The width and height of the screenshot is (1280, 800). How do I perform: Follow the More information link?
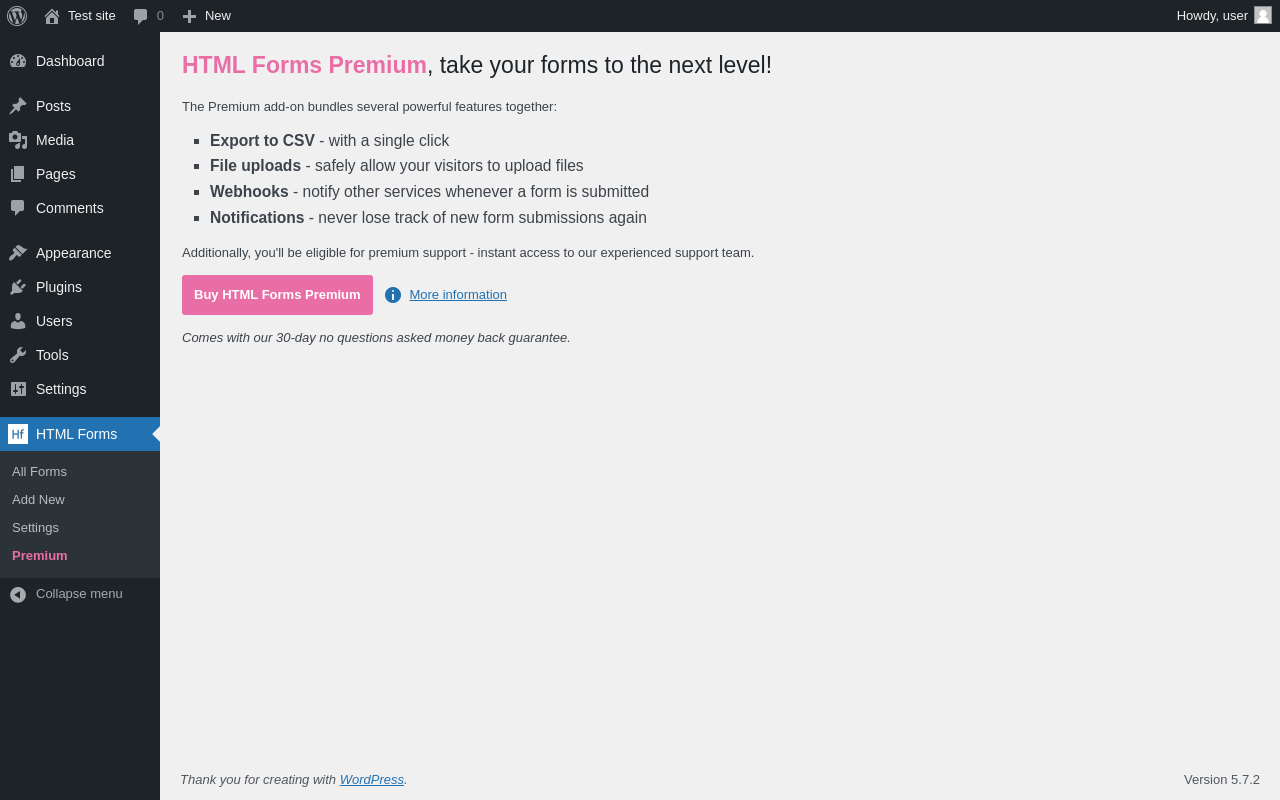pos(458,295)
